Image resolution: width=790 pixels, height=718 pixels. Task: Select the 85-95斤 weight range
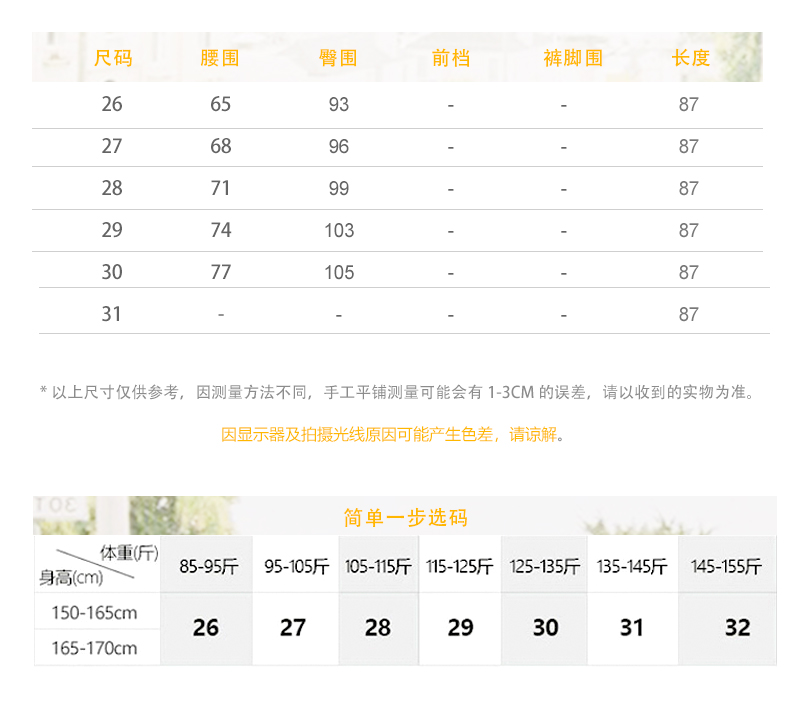[209, 566]
